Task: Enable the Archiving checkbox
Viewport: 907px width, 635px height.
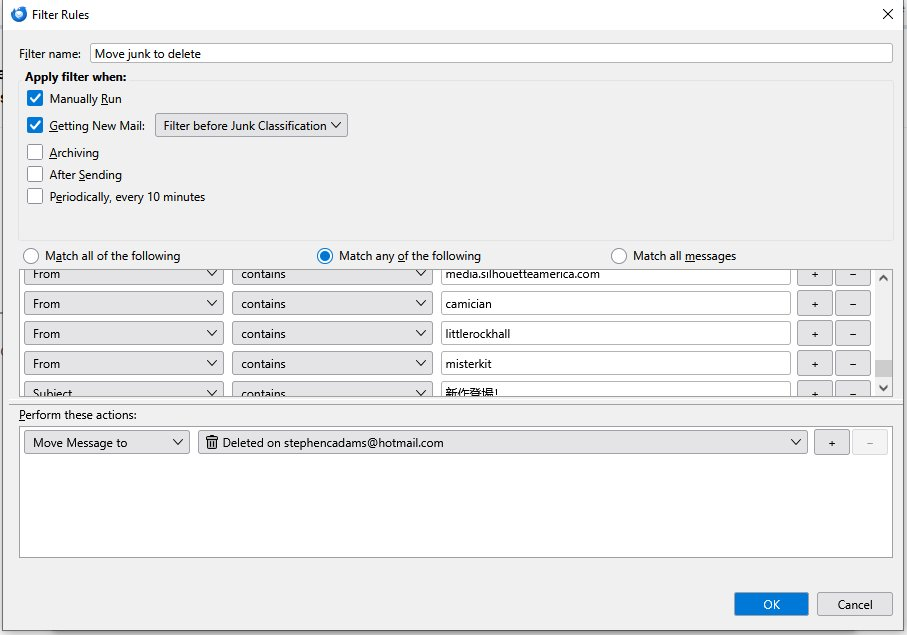Action: point(36,153)
